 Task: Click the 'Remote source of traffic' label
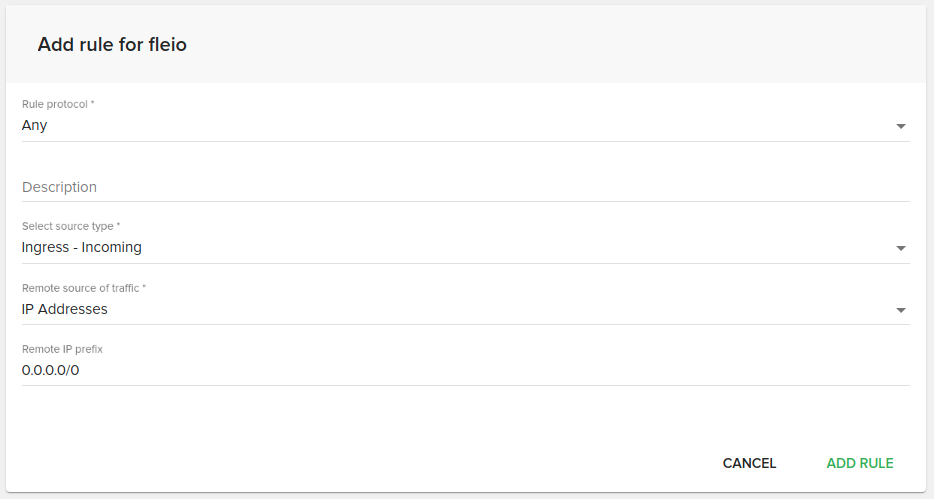tap(80, 288)
